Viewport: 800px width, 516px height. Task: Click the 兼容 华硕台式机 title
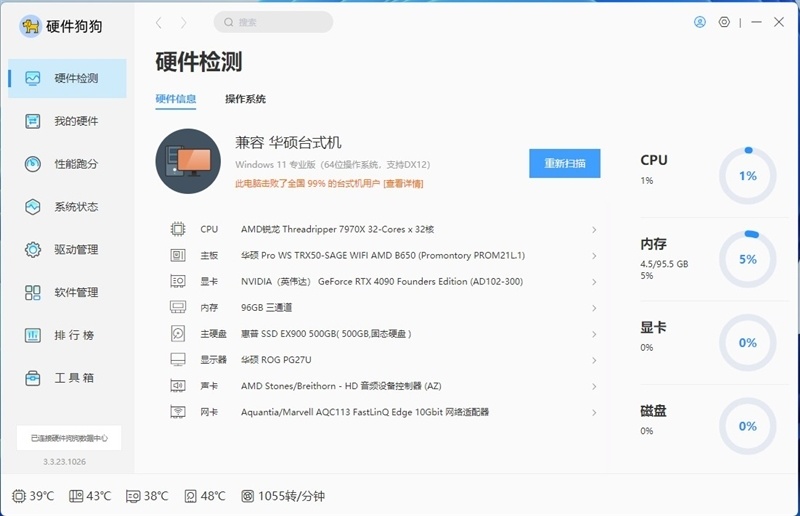pyautogui.click(x=288, y=142)
